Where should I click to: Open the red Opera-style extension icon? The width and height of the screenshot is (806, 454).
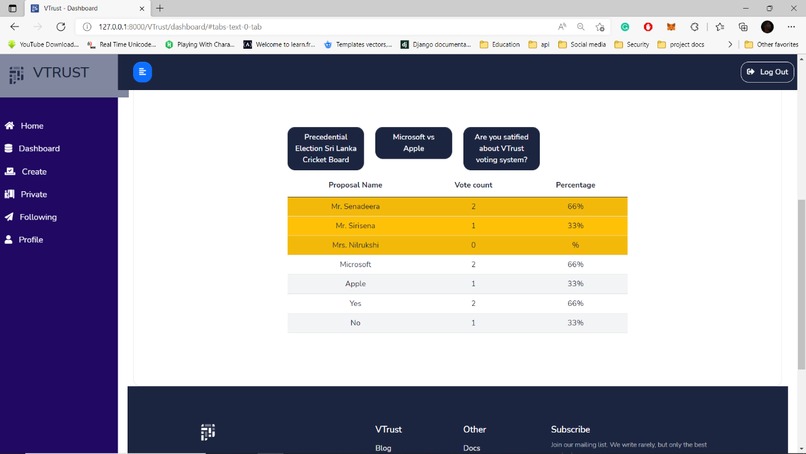click(x=648, y=27)
